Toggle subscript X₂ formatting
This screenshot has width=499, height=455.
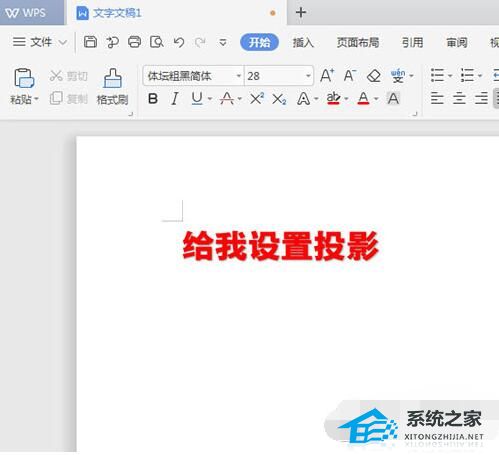point(279,99)
